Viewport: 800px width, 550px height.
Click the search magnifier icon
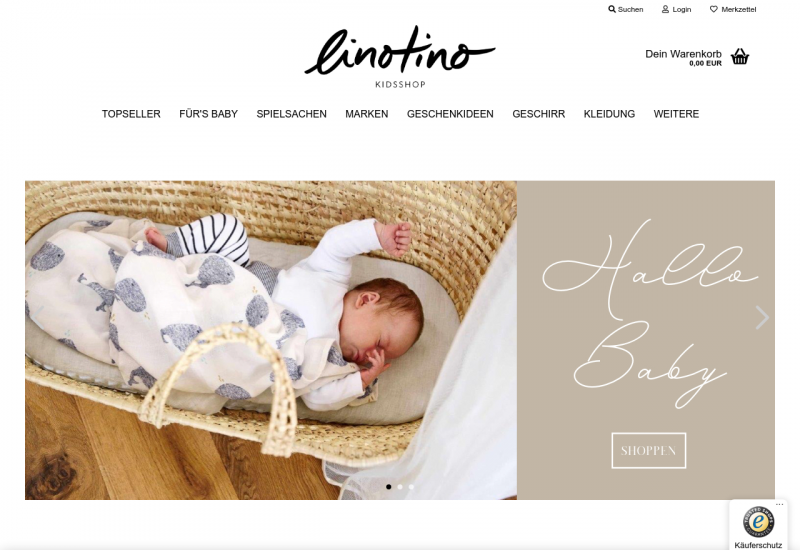612,9
